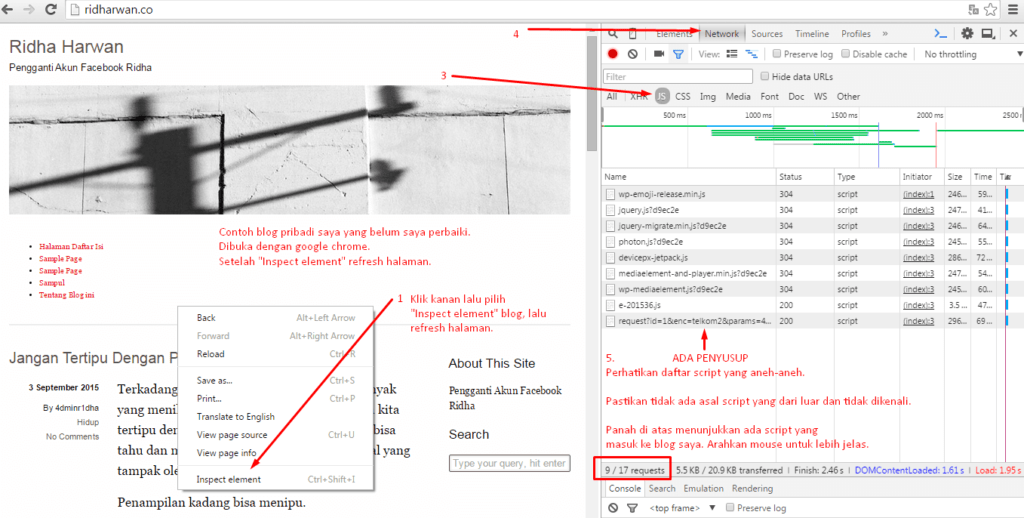Click the browser Forward arrow
The image size is (1024, 518).
click(x=29, y=10)
